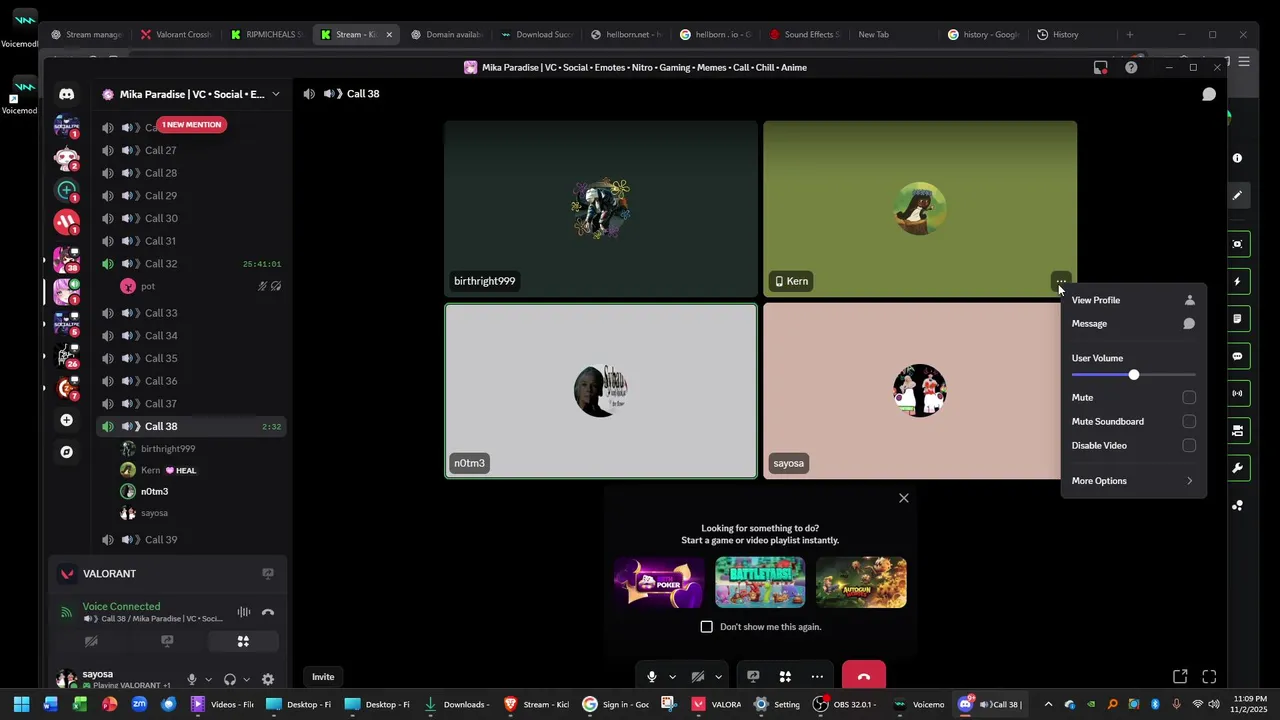Open activities icon in voice panel

(243, 642)
